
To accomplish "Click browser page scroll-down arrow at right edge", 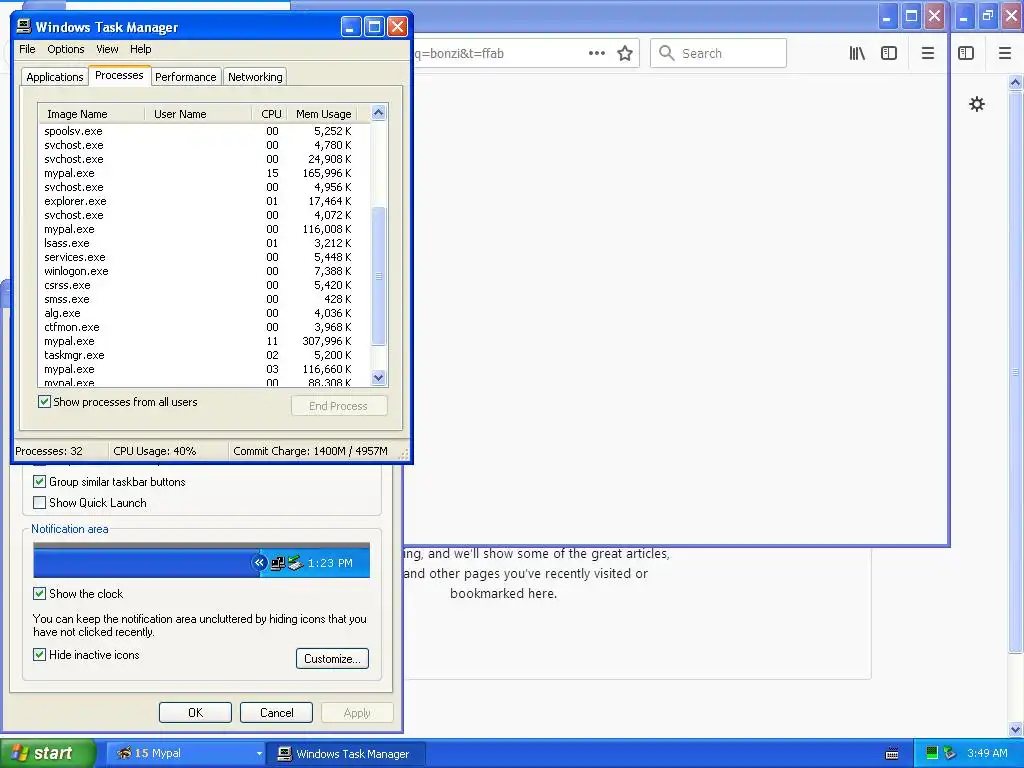I will tap(1015, 729).
